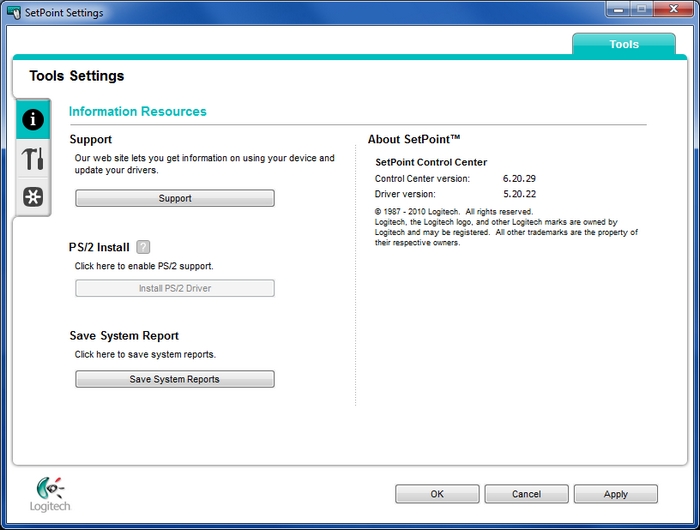Switch to the Tools tab
Viewport: 700px width, 530px height.
pyautogui.click(x=624, y=44)
